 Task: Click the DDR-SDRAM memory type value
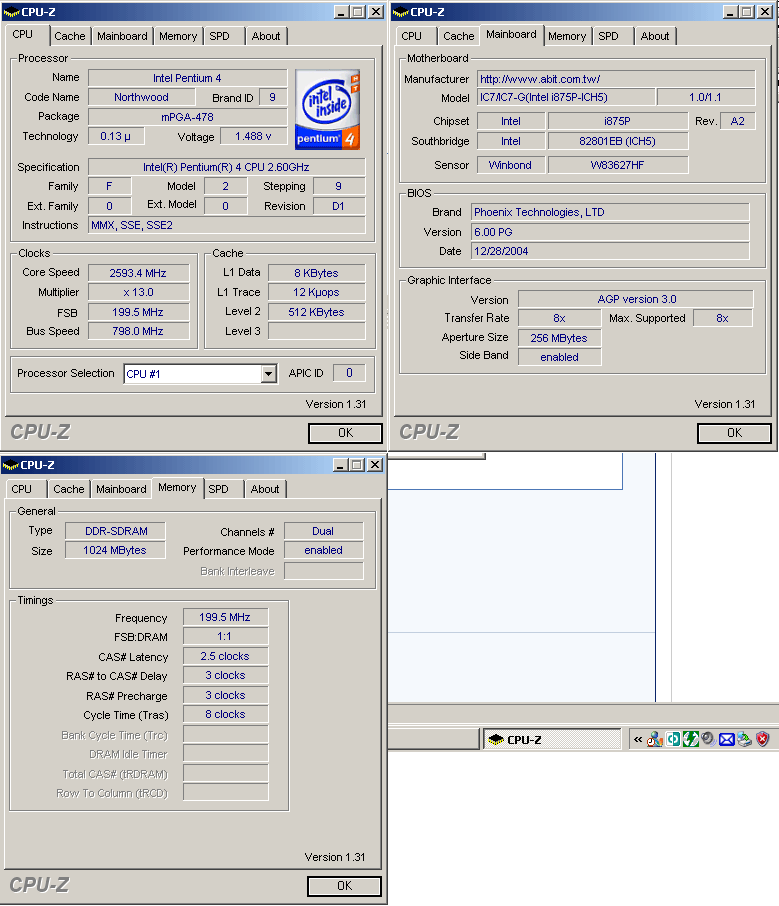coord(116,531)
